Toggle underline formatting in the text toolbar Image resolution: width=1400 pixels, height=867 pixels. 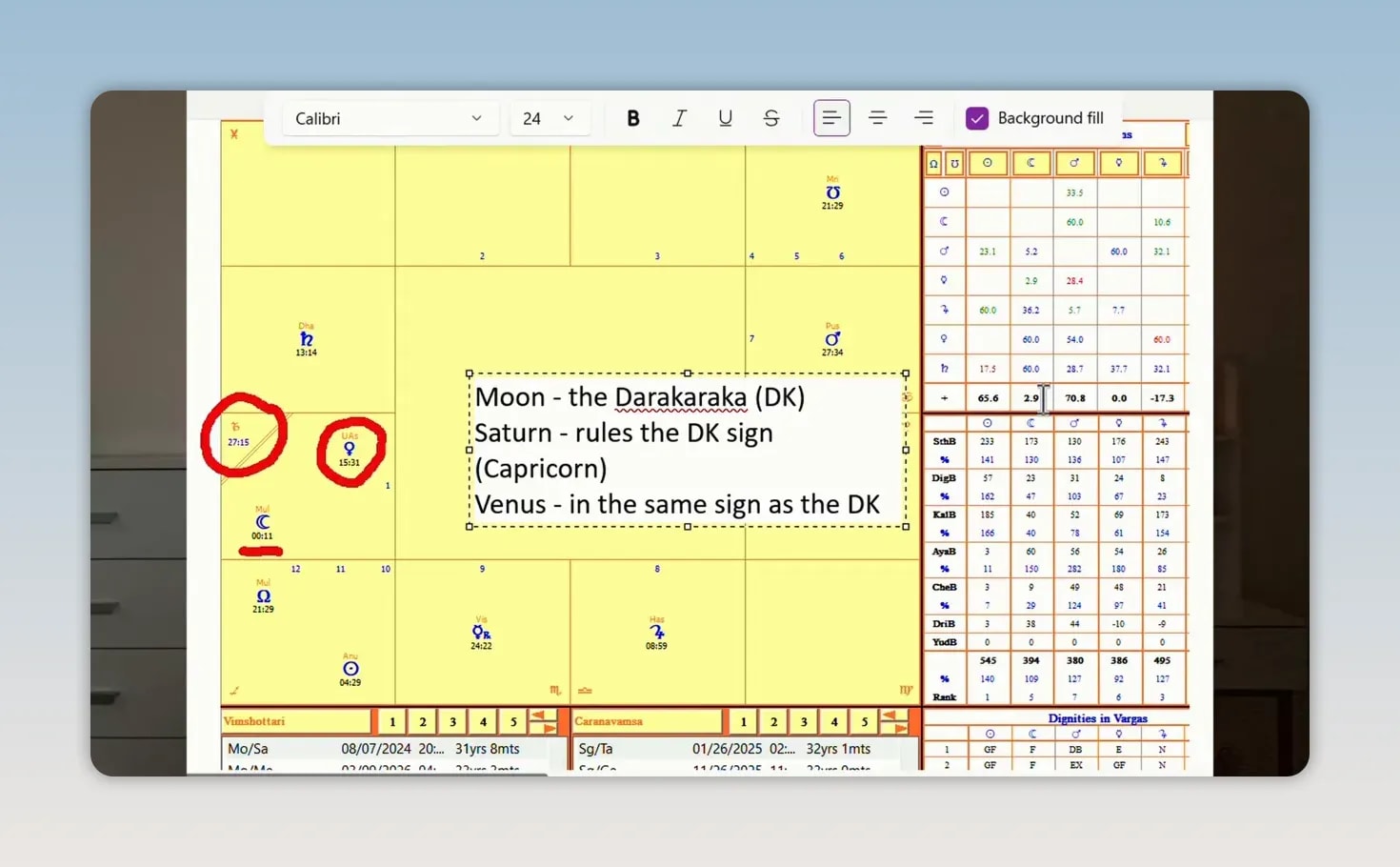coord(726,118)
